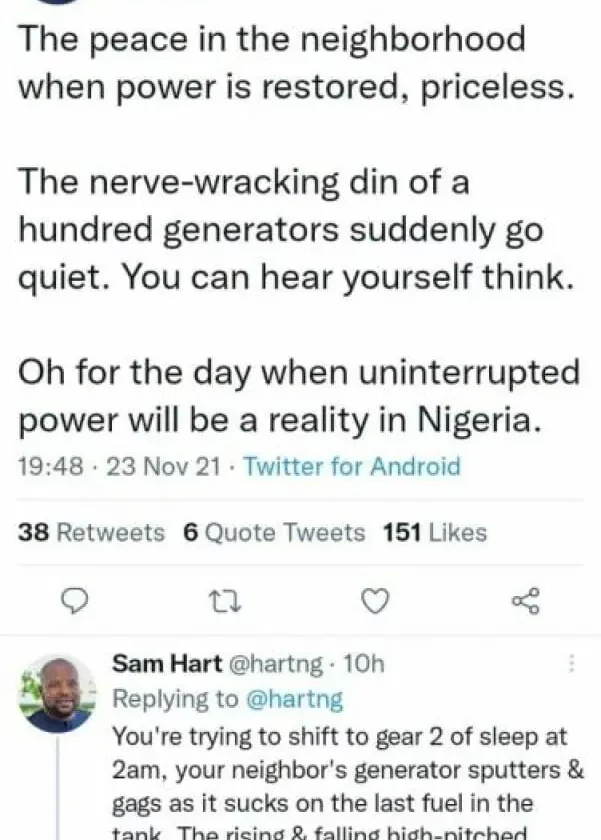Open Sam Hart's profile picture

coord(57,694)
